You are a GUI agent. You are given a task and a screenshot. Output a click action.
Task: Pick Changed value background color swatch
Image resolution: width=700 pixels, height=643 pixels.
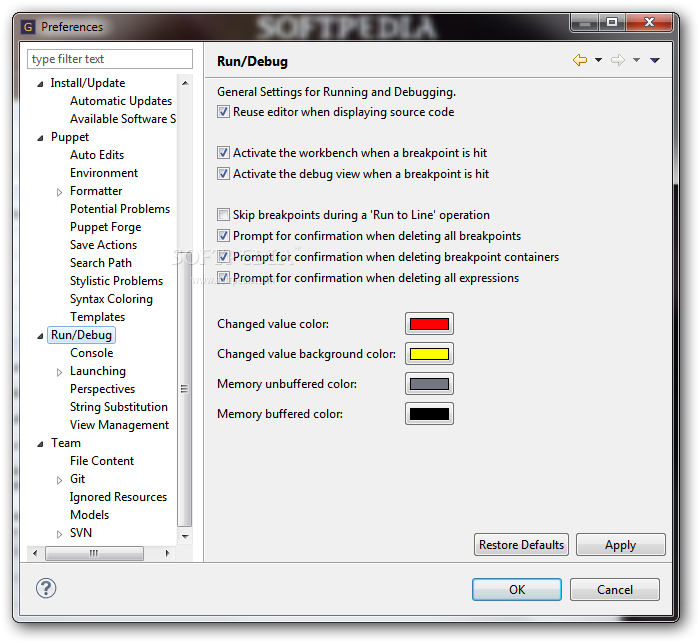[429, 354]
